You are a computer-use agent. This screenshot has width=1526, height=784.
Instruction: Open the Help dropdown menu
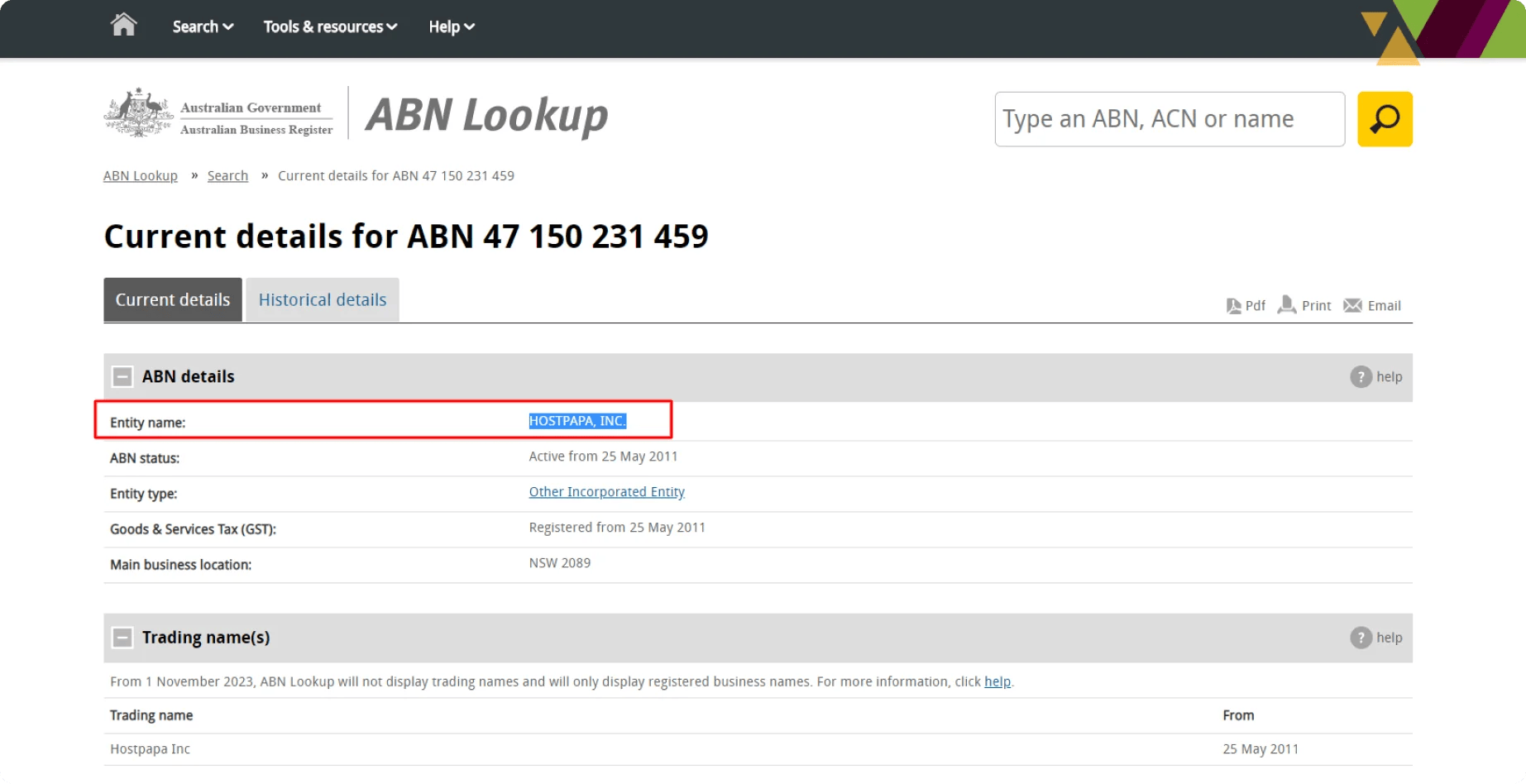(452, 26)
